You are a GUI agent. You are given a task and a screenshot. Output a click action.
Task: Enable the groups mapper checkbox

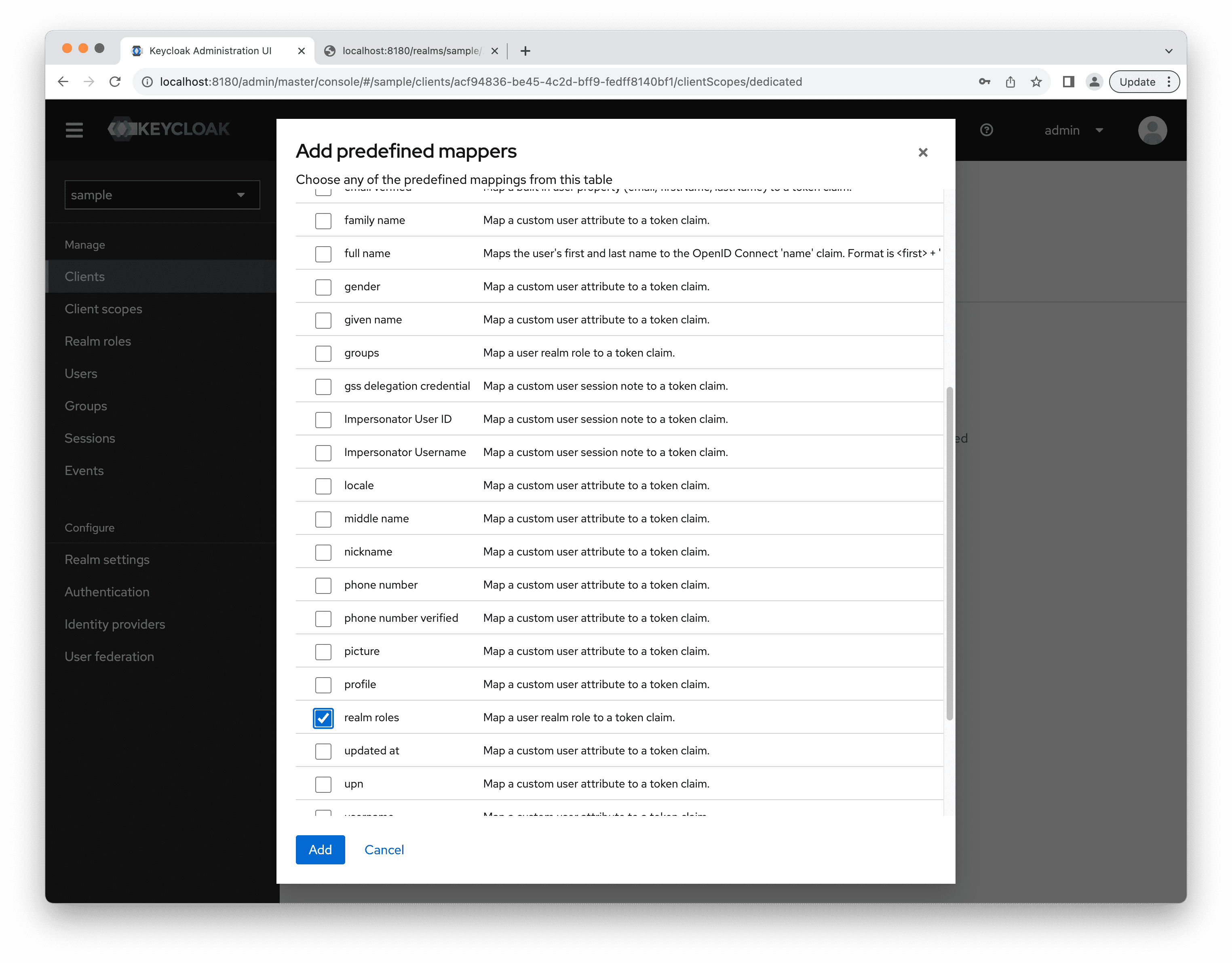(x=323, y=352)
